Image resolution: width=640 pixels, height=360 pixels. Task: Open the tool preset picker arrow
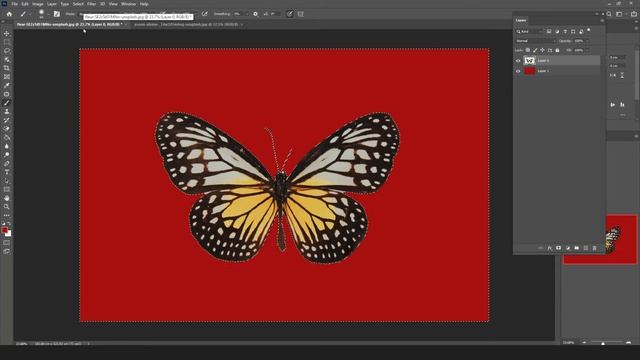30,14
